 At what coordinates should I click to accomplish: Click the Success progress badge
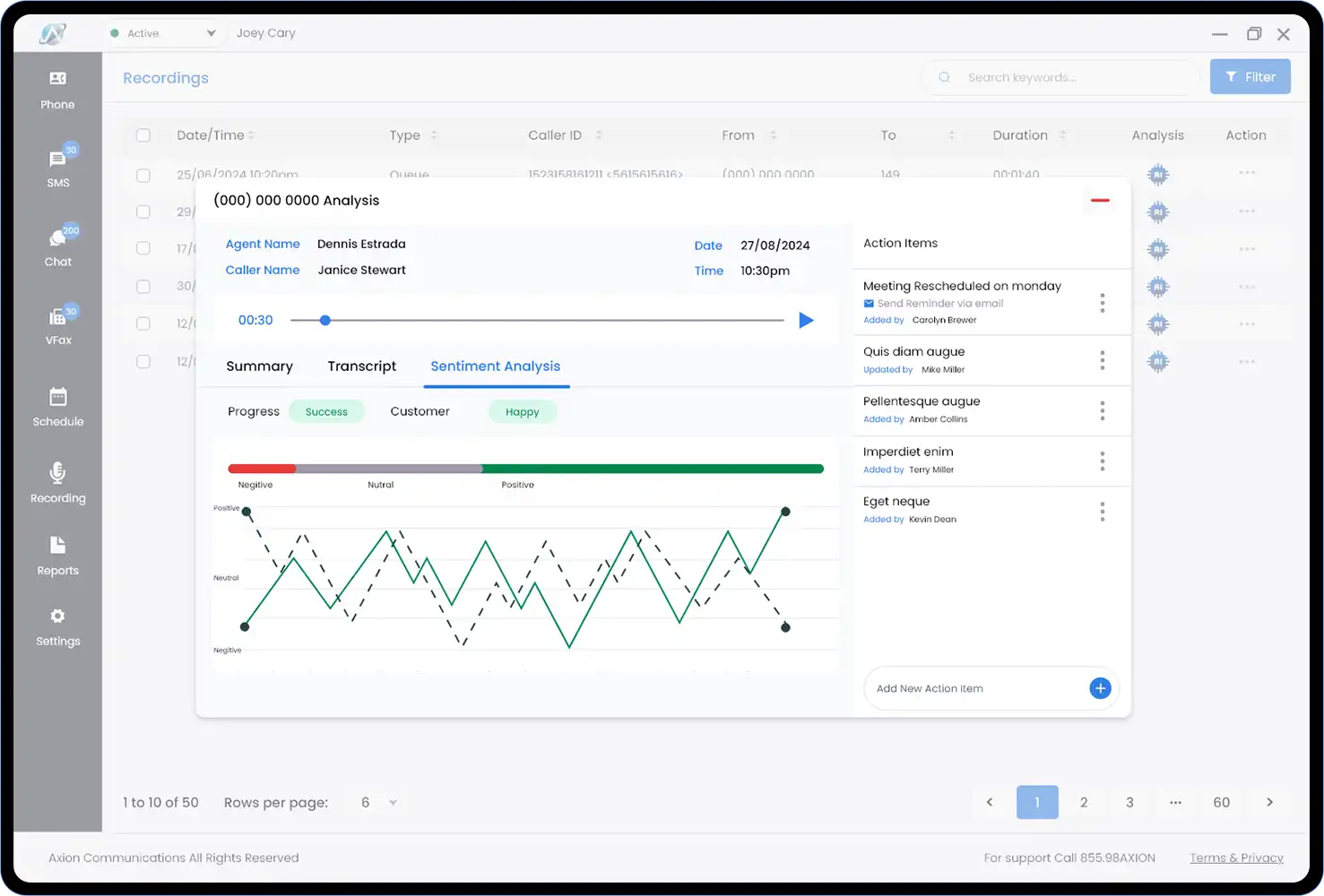pyautogui.click(x=326, y=412)
